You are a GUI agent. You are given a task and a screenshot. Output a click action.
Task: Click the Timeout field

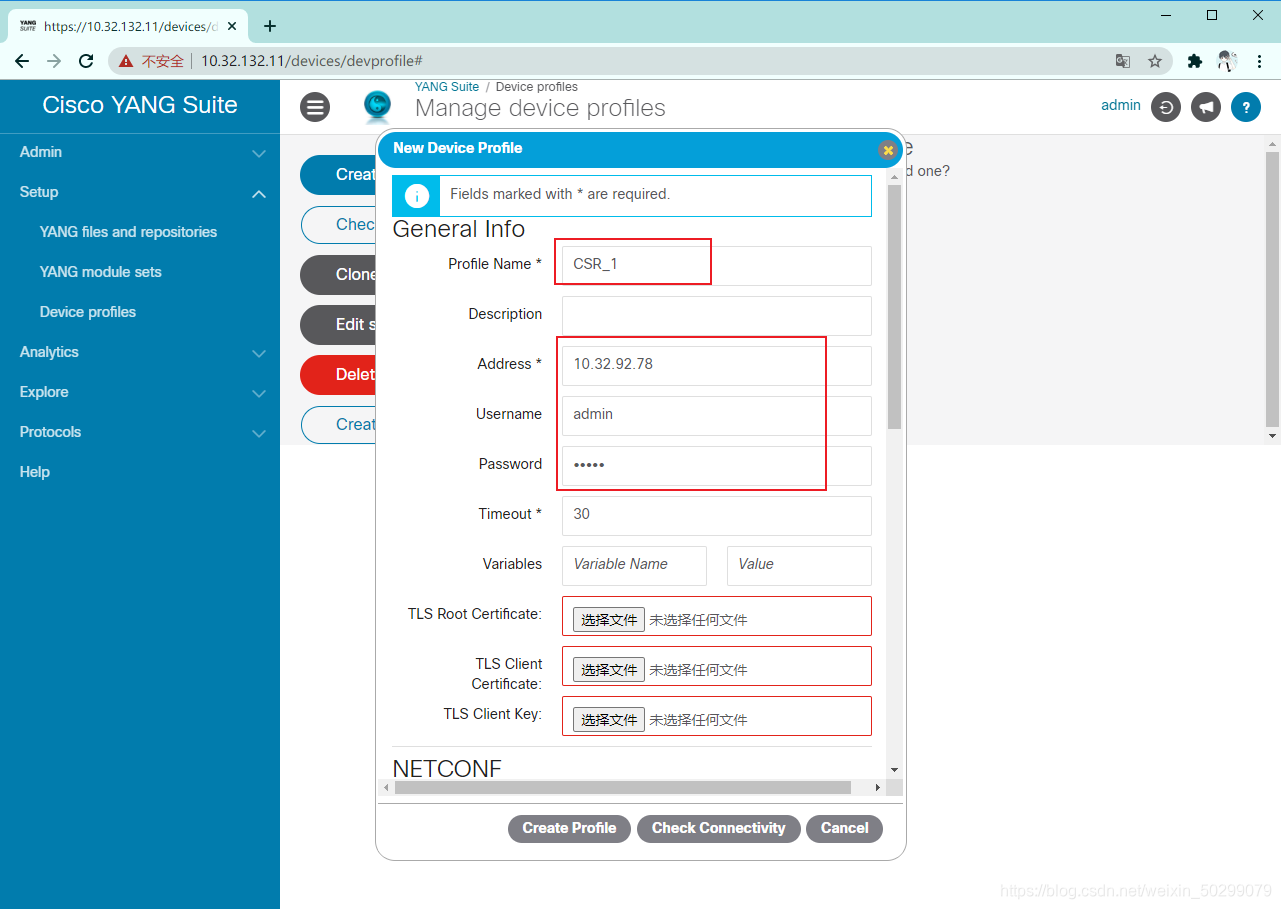(x=716, y=515)
